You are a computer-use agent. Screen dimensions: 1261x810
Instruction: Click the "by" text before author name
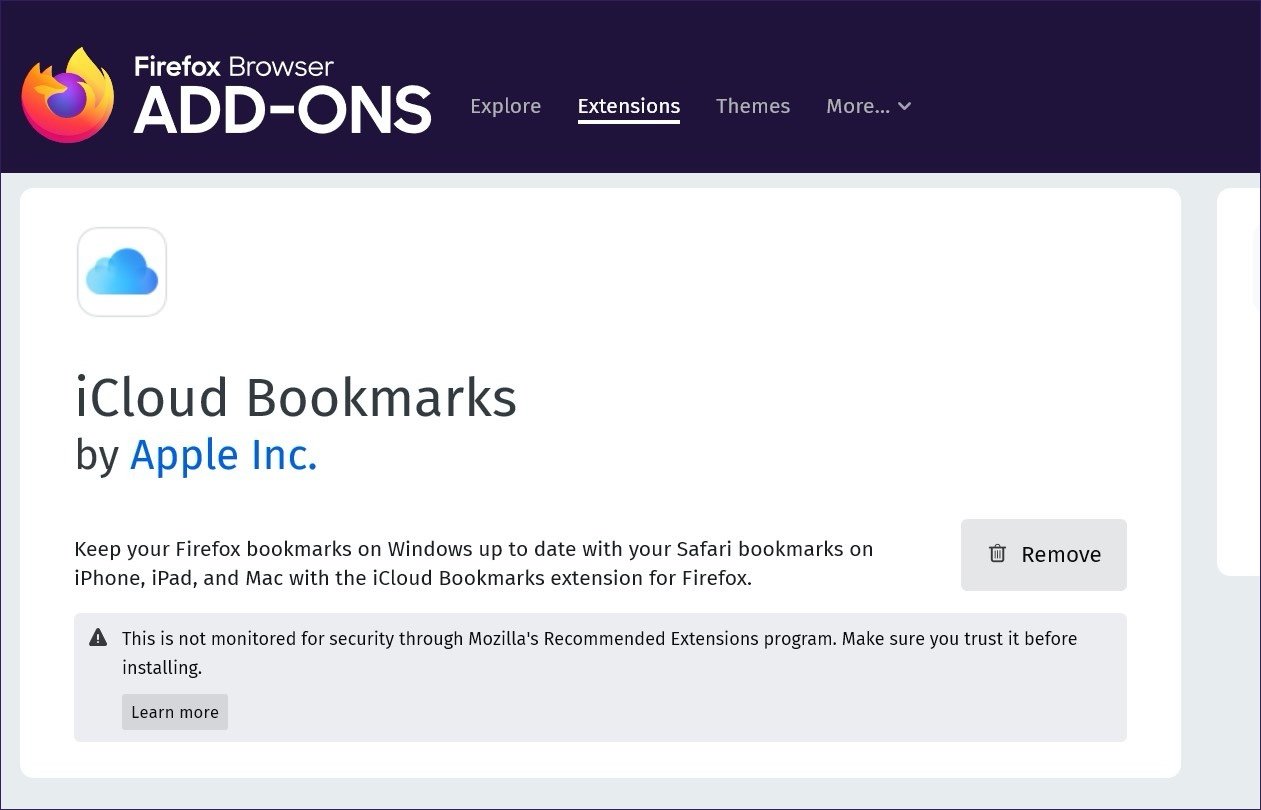click(x=97, y=455)
